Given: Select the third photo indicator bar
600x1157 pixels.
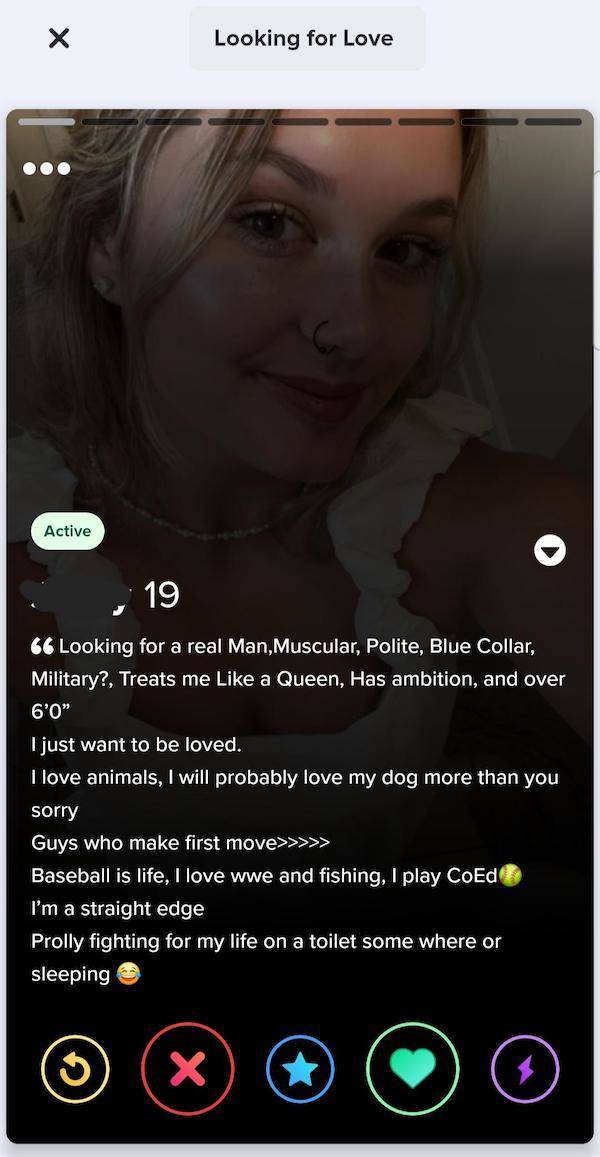Looking at the screenshot, I should click(x=173, y=122).
